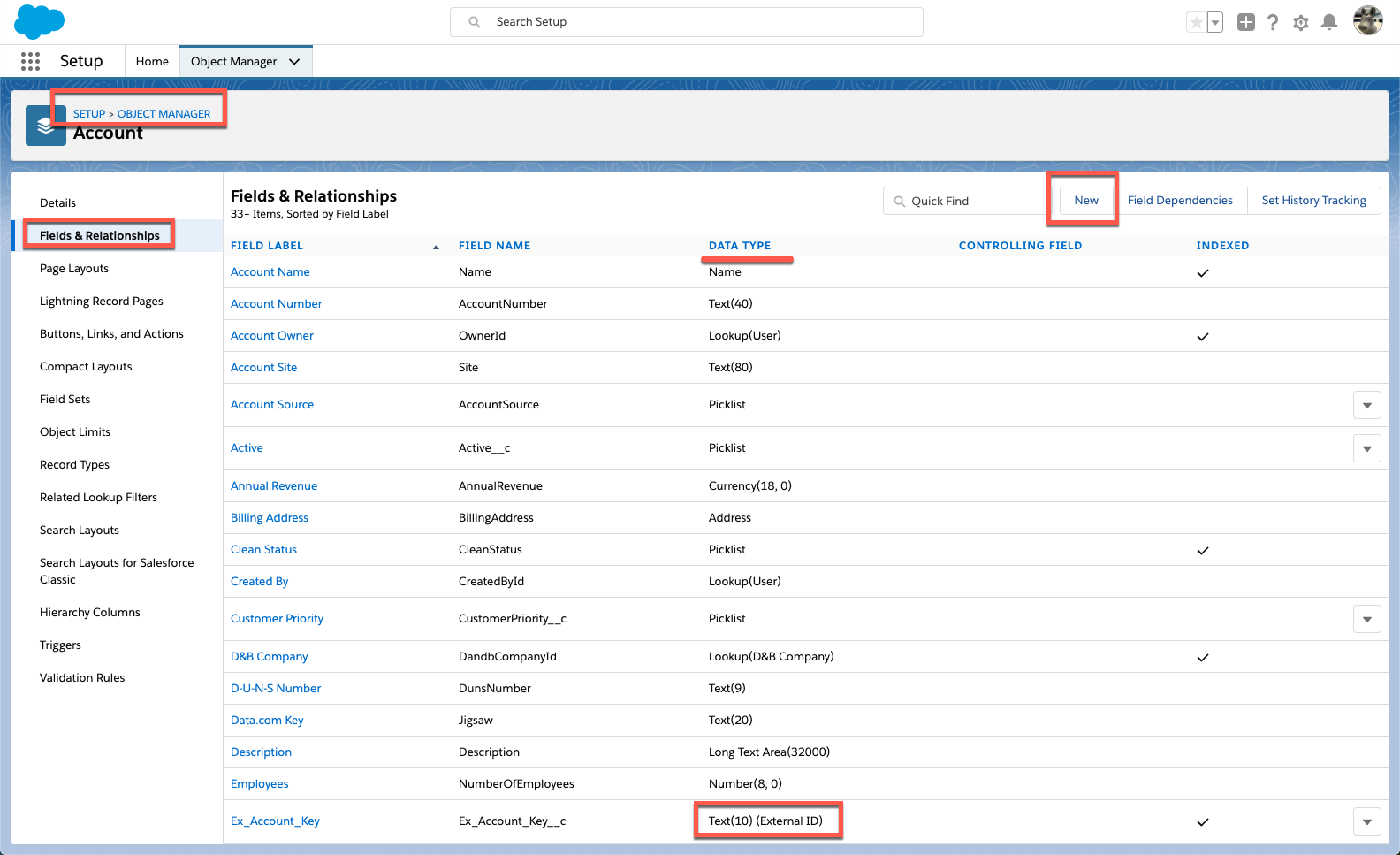Expand the Customer Priority row action menu
This screenshot has height=855, width=1400.
(x=1366, y=619)
